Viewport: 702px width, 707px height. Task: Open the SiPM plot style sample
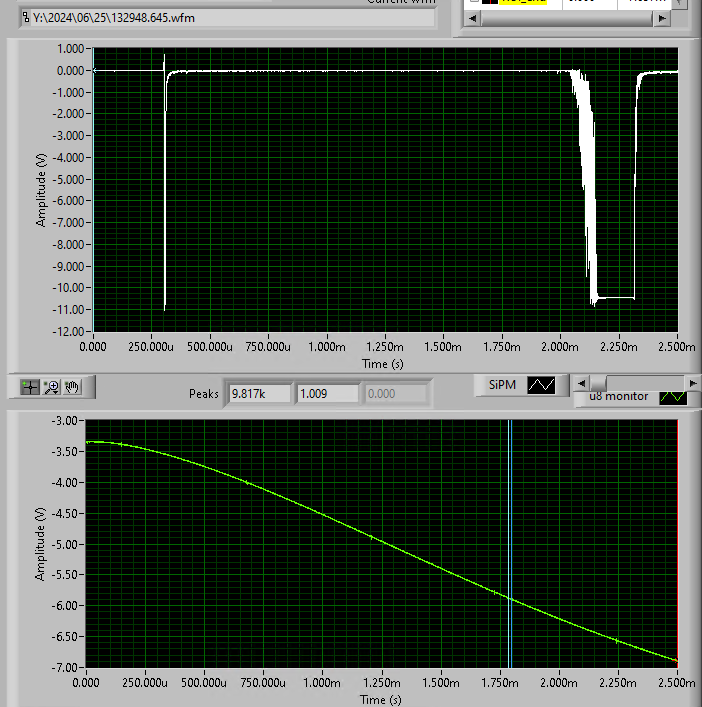click(x=541, y=385)
